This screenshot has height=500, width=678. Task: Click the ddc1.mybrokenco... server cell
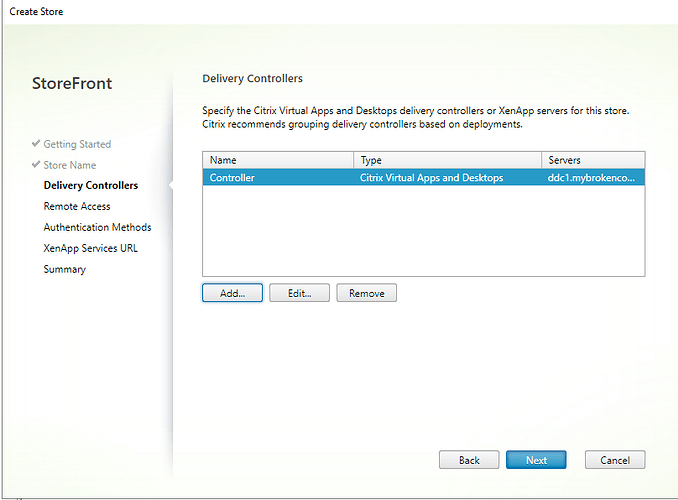coord(590,178)
